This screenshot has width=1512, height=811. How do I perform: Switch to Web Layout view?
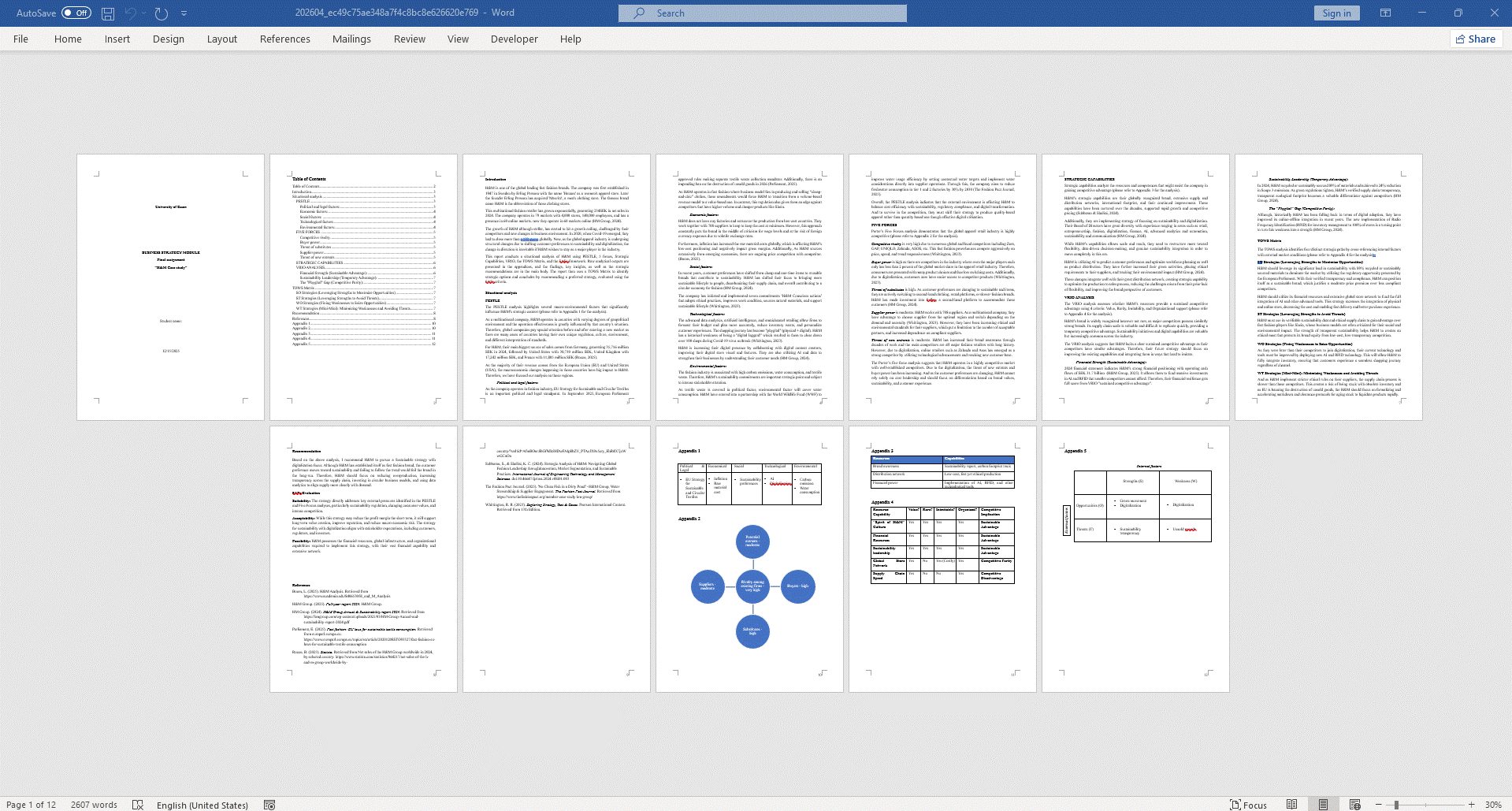(1354, 805)
